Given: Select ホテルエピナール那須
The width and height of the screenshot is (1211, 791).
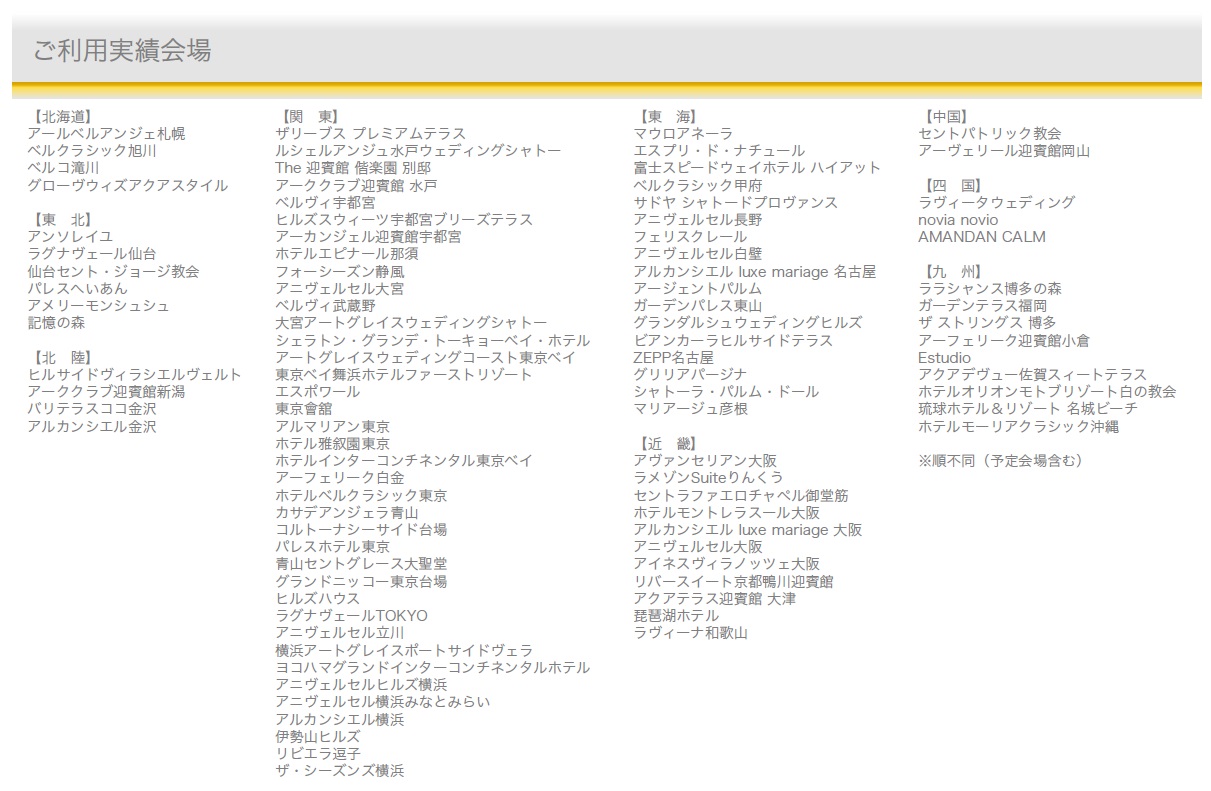Looking at the screenshot, I should pos(347,253).
